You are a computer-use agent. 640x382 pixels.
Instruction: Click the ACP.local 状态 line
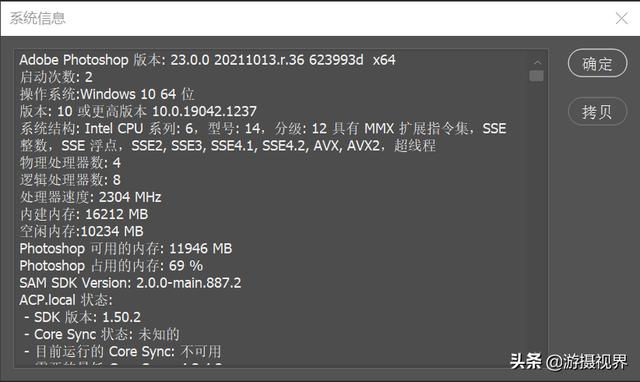66,300
